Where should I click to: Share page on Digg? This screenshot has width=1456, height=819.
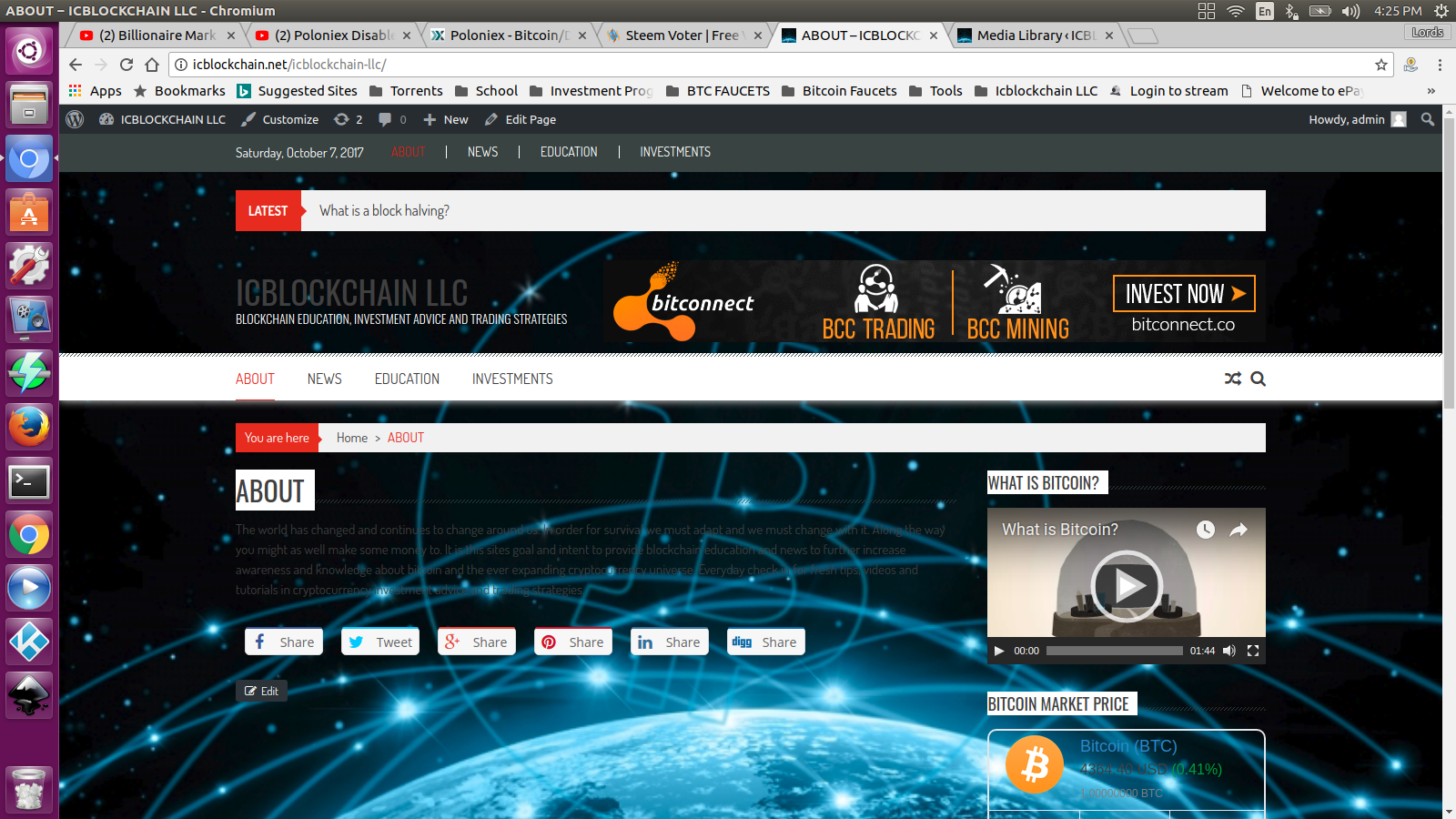[x=766, y=642]
